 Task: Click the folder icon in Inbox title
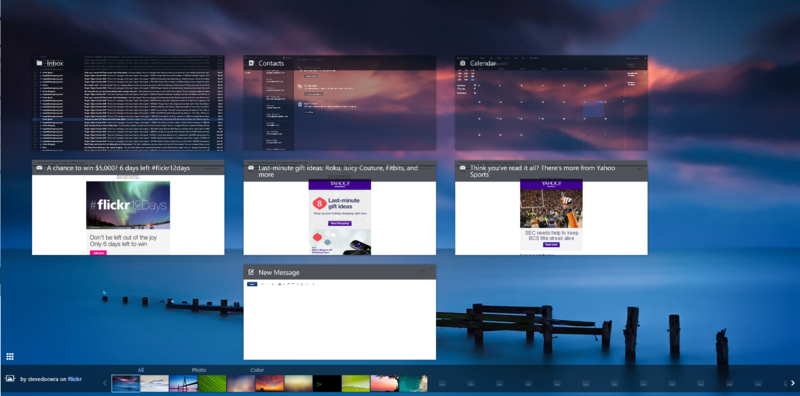pos(39,63)
